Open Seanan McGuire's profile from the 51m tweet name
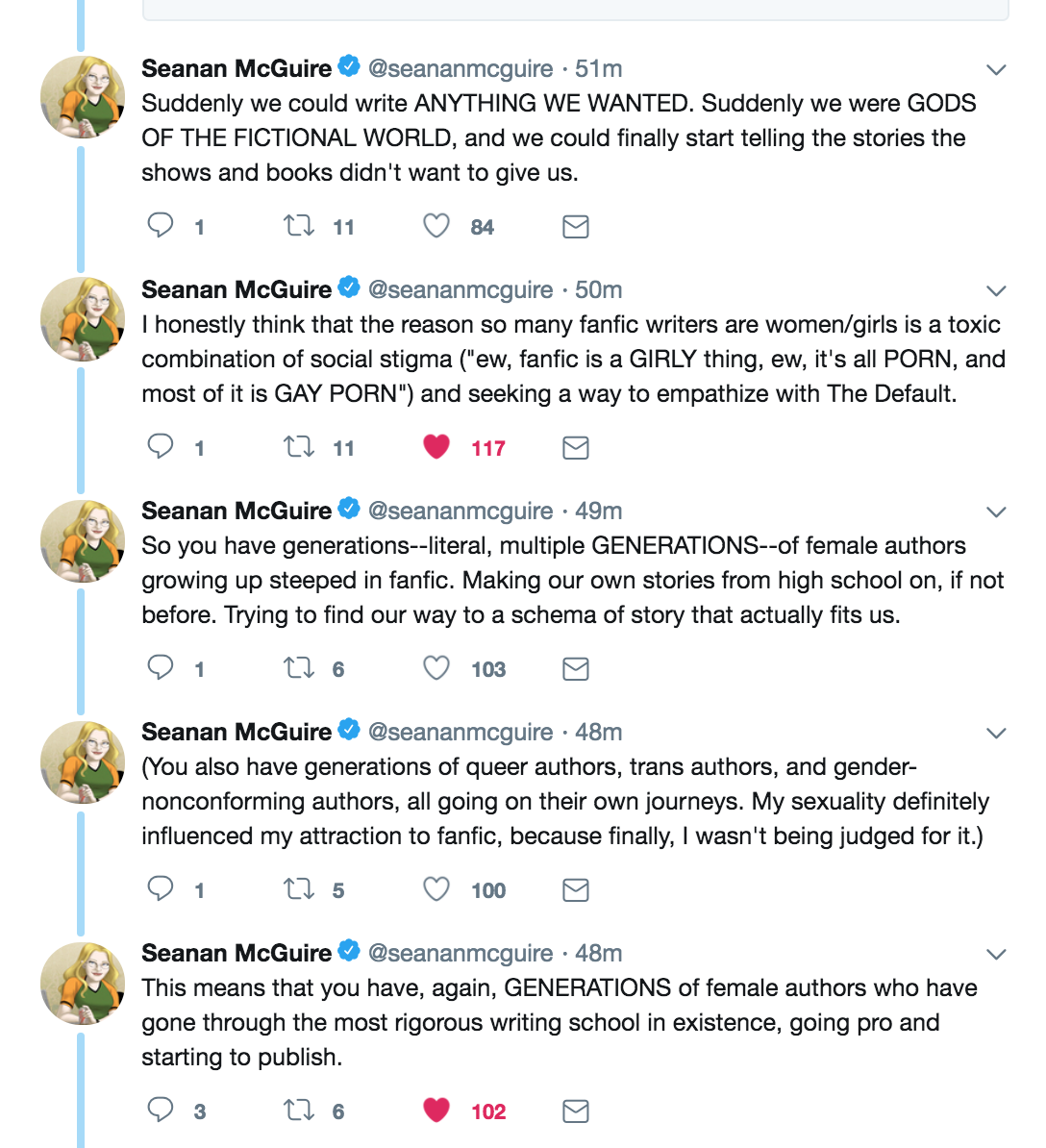The width and height of the screenshot is (1046, 1148). [x=237, y=68]
